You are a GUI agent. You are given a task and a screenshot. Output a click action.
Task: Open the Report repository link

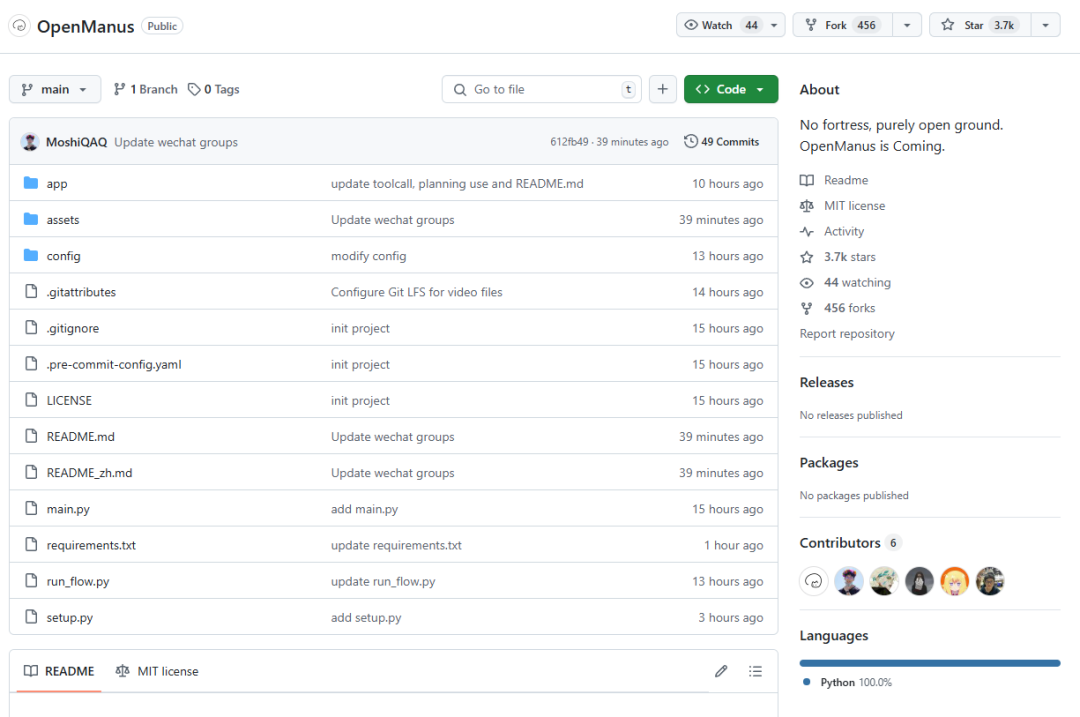[847, 333]
